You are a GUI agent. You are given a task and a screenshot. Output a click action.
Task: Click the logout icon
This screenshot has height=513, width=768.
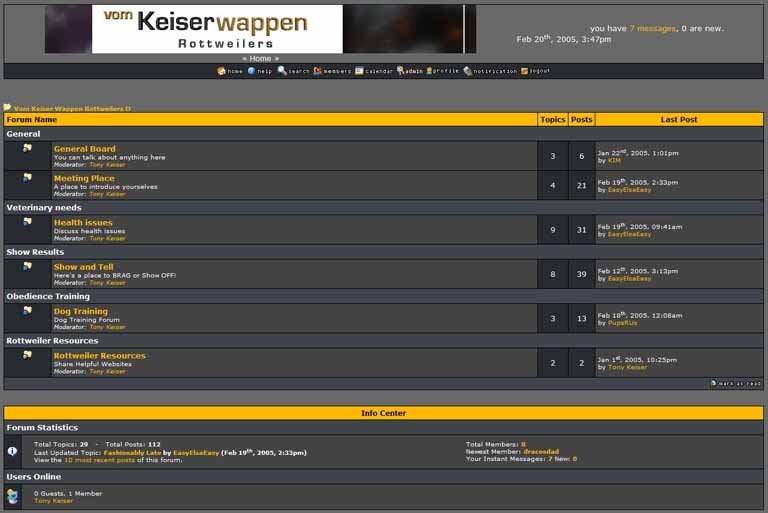pos(524,71)
